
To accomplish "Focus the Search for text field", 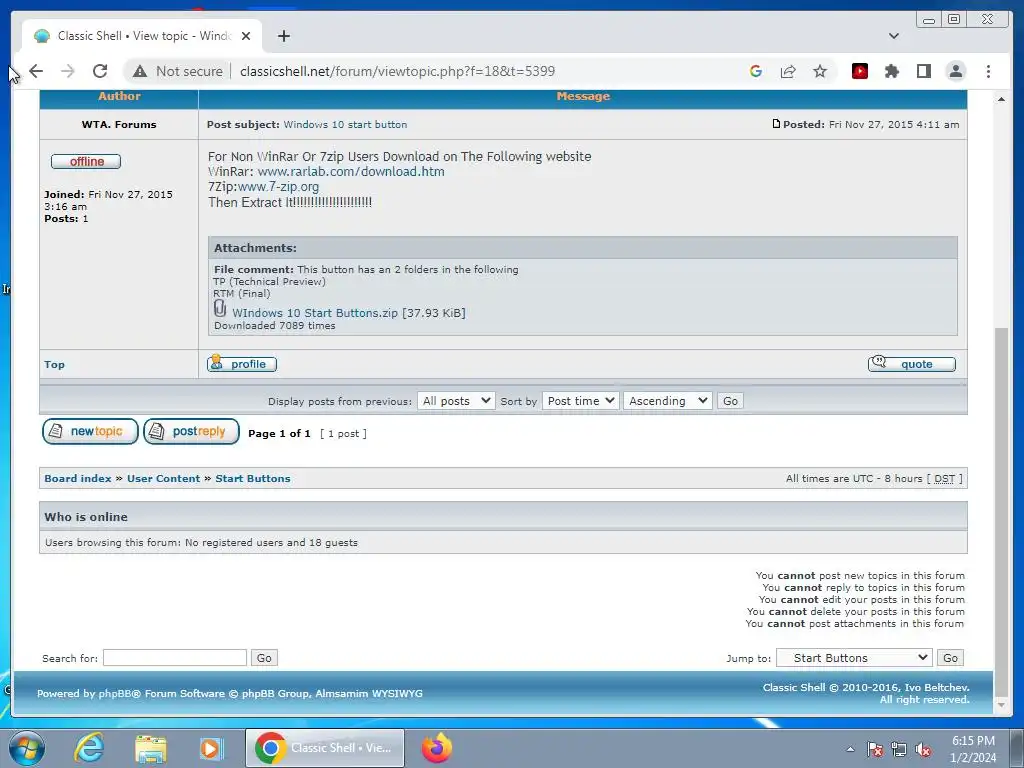I will tap(175, 658).
